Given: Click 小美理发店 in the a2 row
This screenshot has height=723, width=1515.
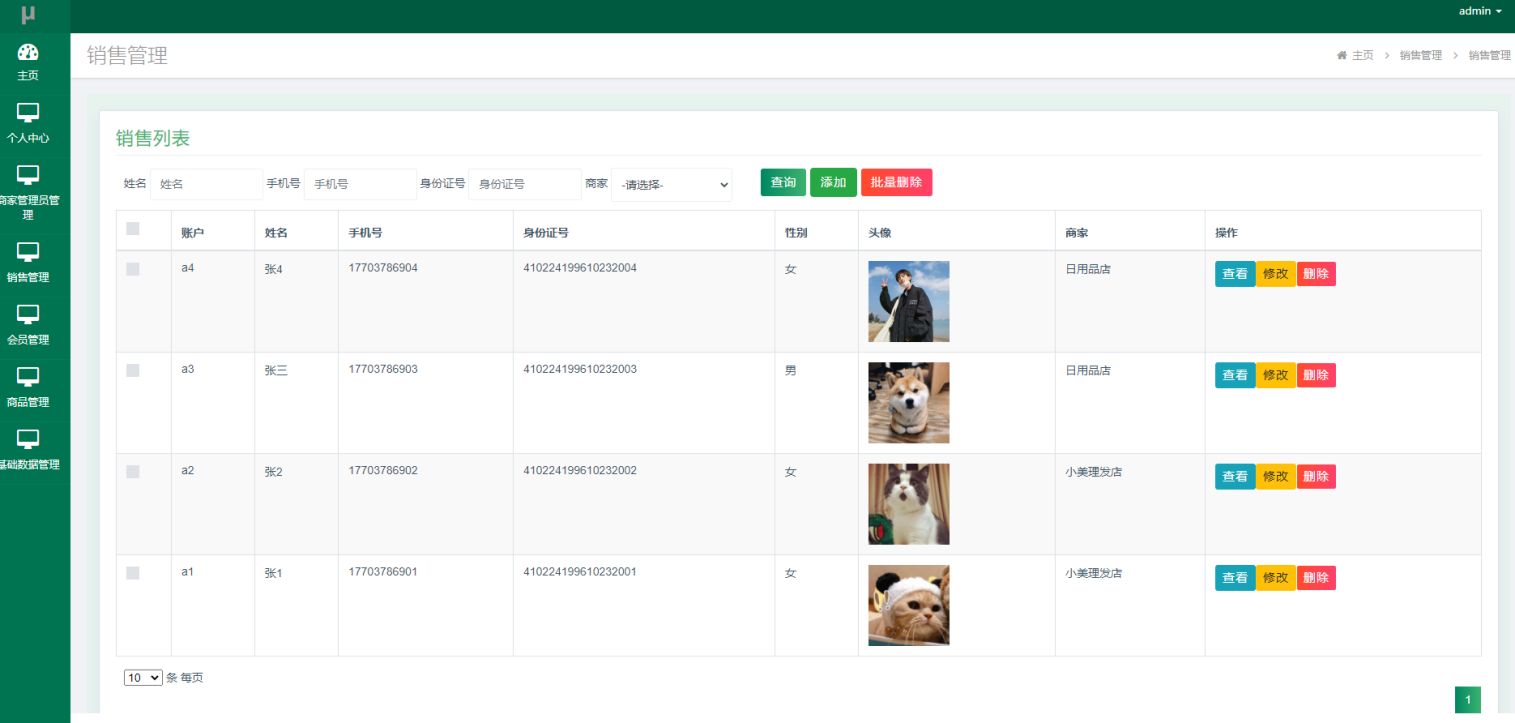Looking at the screenshot, I should pyautogui.click(x=1093, y=472).
